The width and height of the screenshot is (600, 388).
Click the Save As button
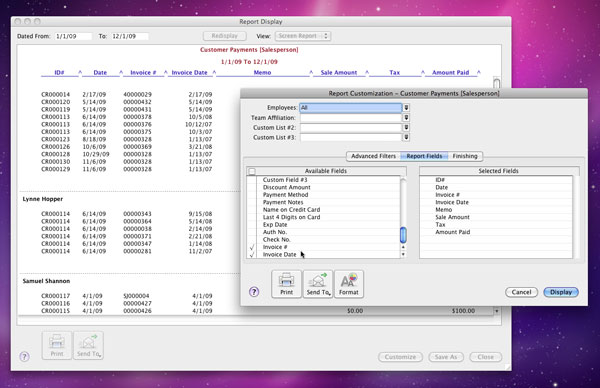(446, 357)
